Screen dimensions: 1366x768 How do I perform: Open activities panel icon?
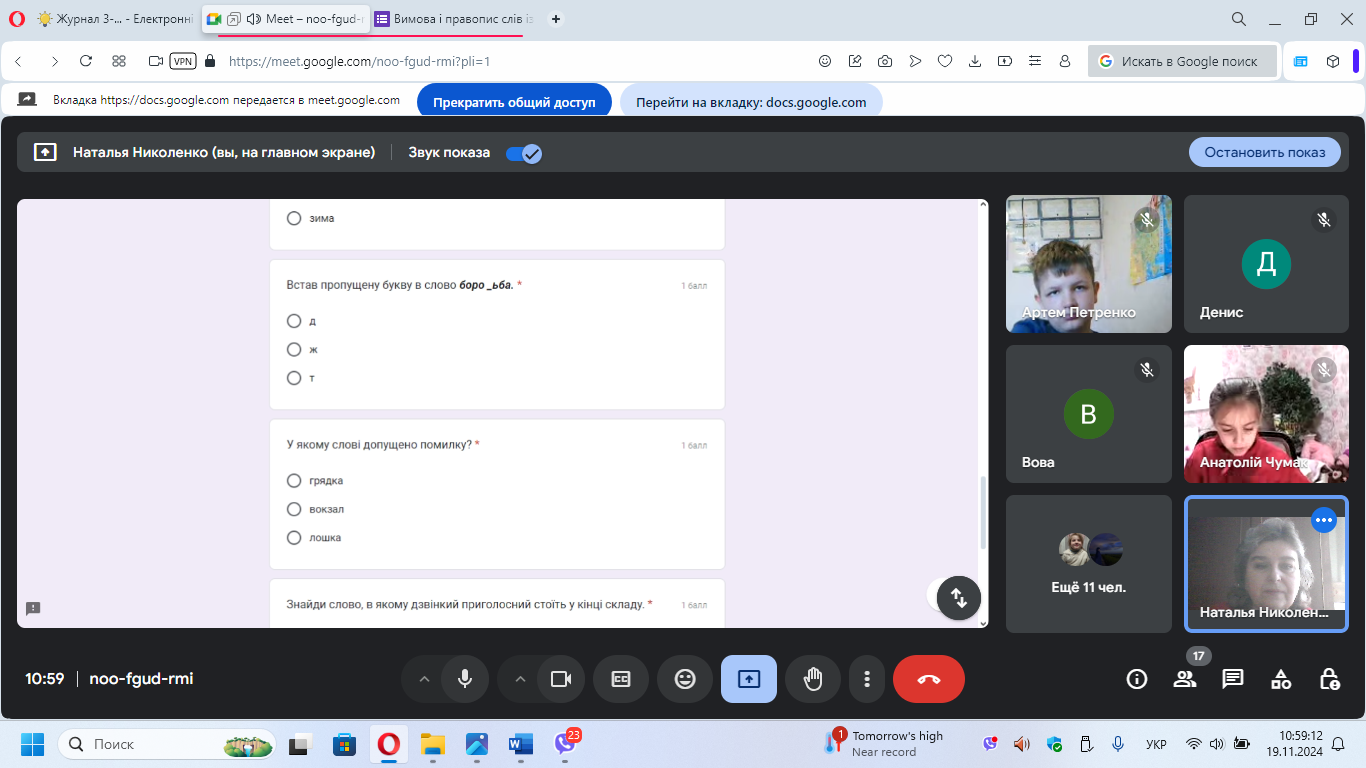[1281, 679]
